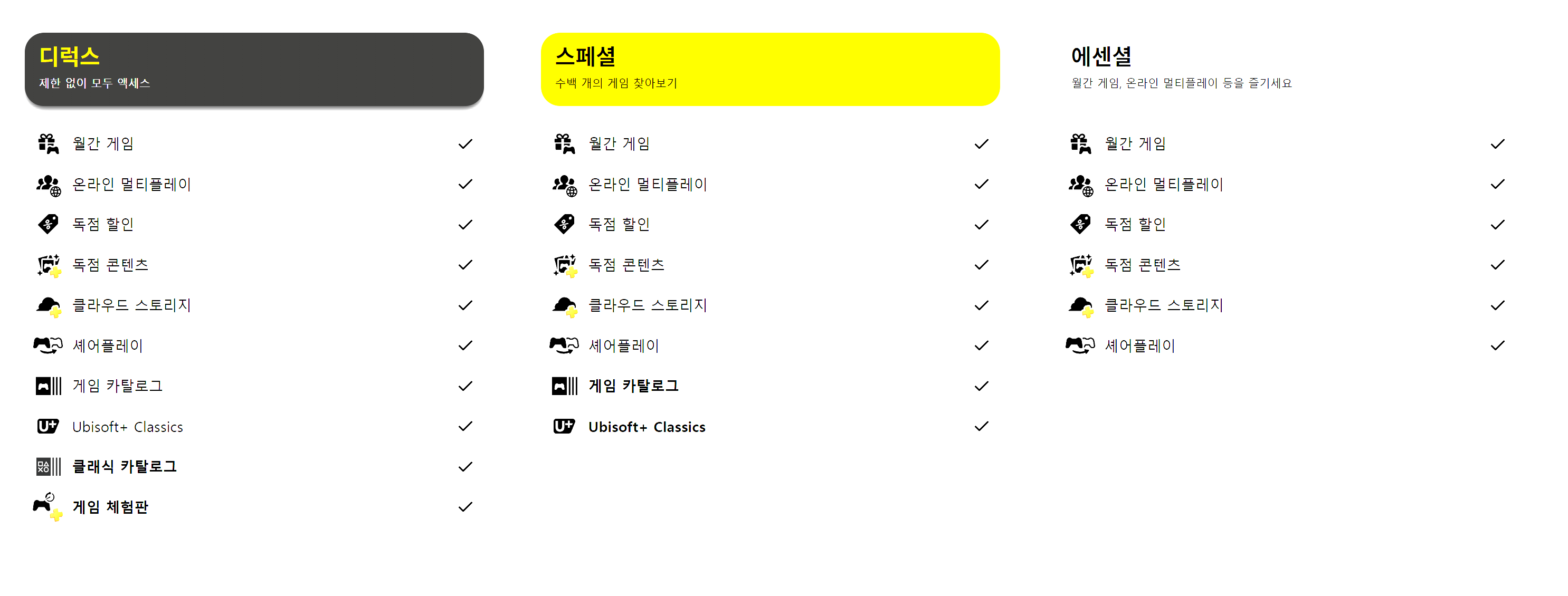The height and width of the screenshot is (596, 1568).
Task: Click the 게임 체험판 controller icon
Action: click(x=48, y=506)
